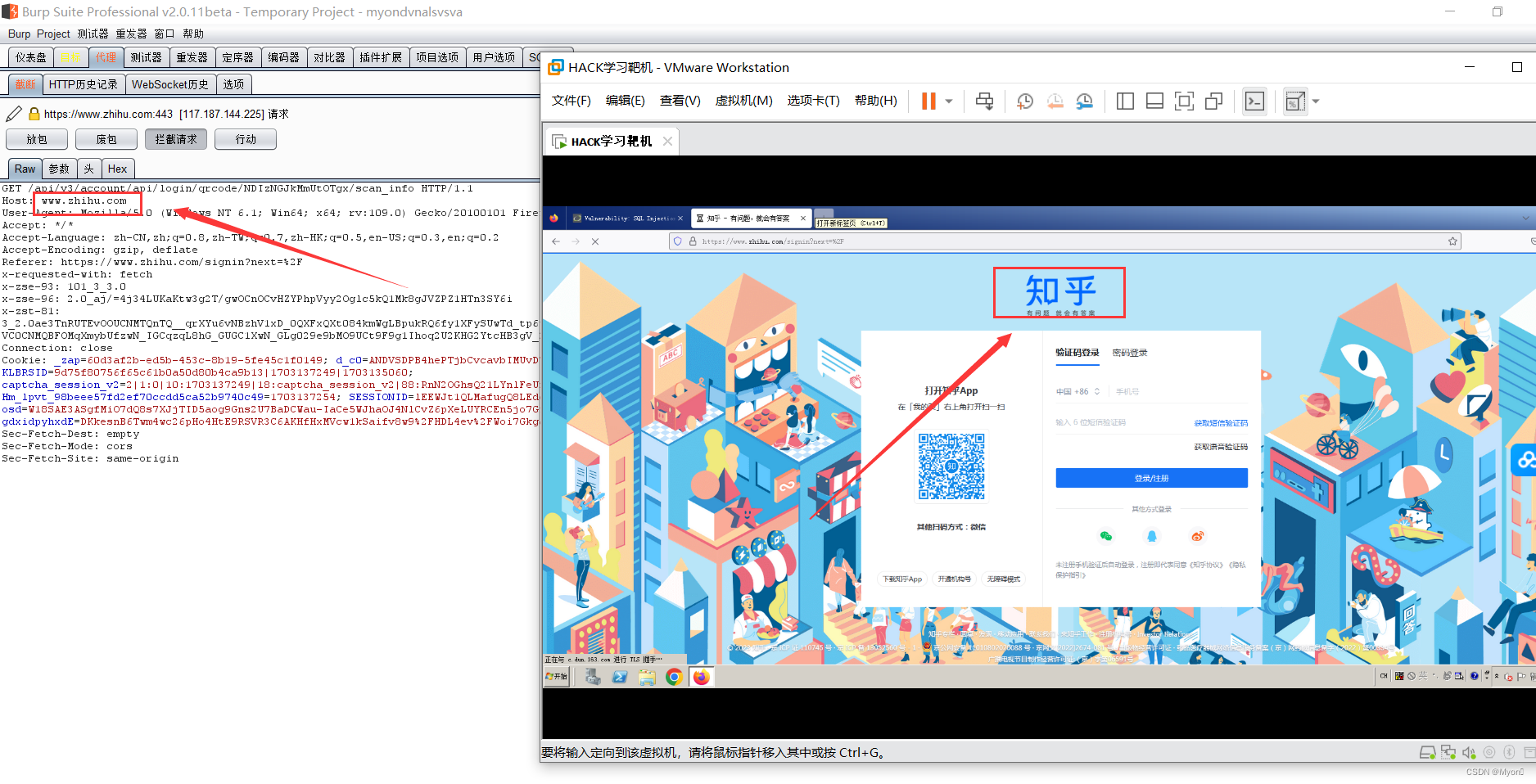Click 获取短信验证码 link
Screen dimensions: 1536x784
tap(1221, 423)
